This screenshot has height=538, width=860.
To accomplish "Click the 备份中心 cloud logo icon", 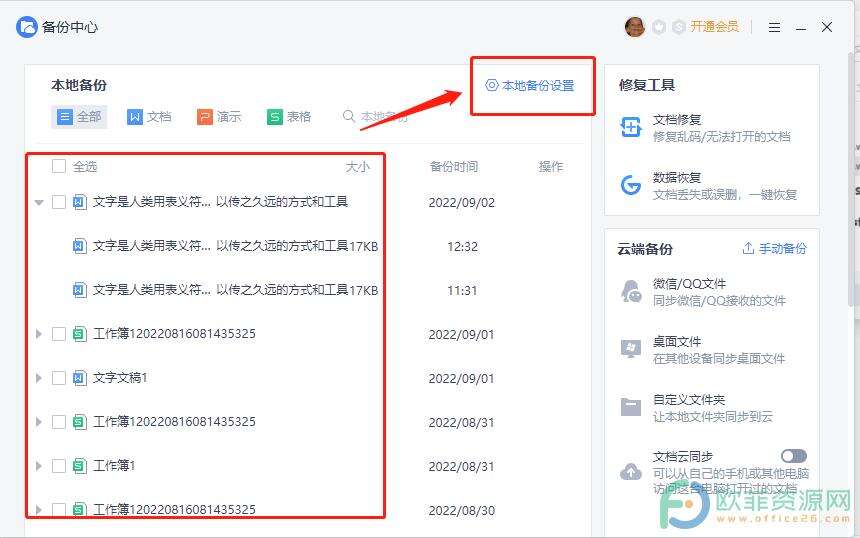I will click(26, 27).
